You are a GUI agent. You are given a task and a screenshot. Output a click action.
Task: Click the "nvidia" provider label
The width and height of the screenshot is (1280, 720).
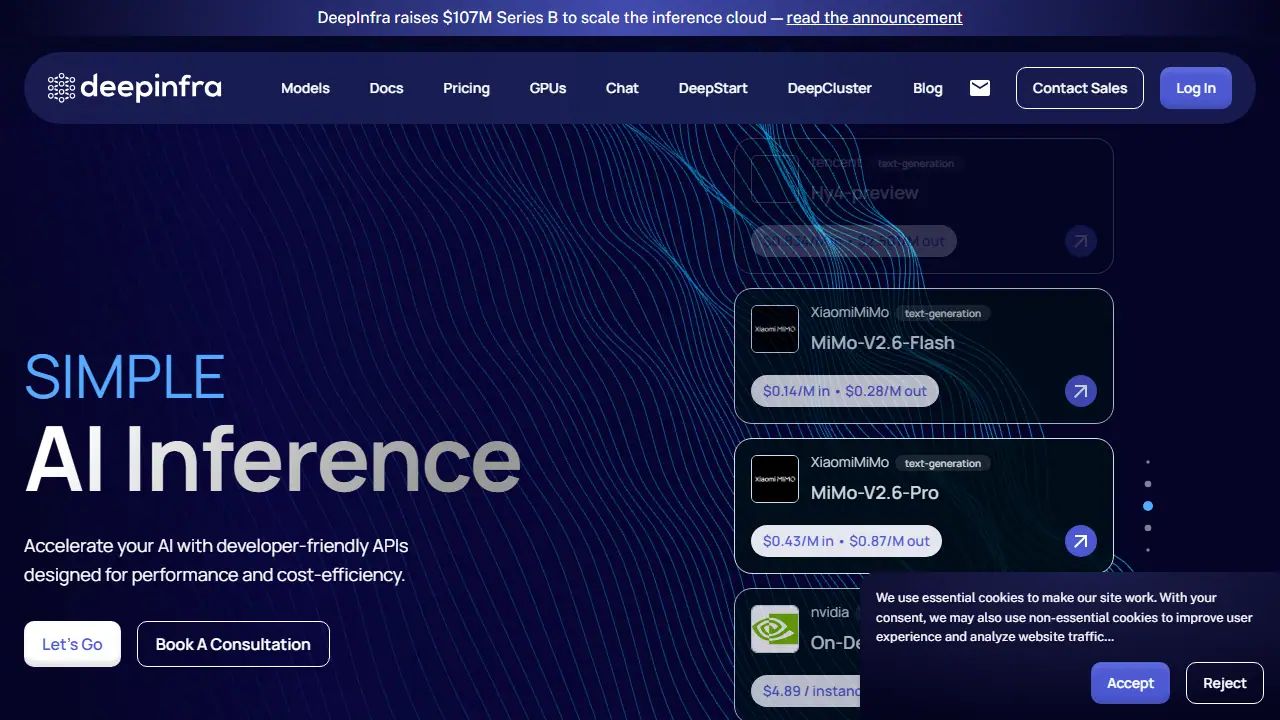tap(830, 612)
